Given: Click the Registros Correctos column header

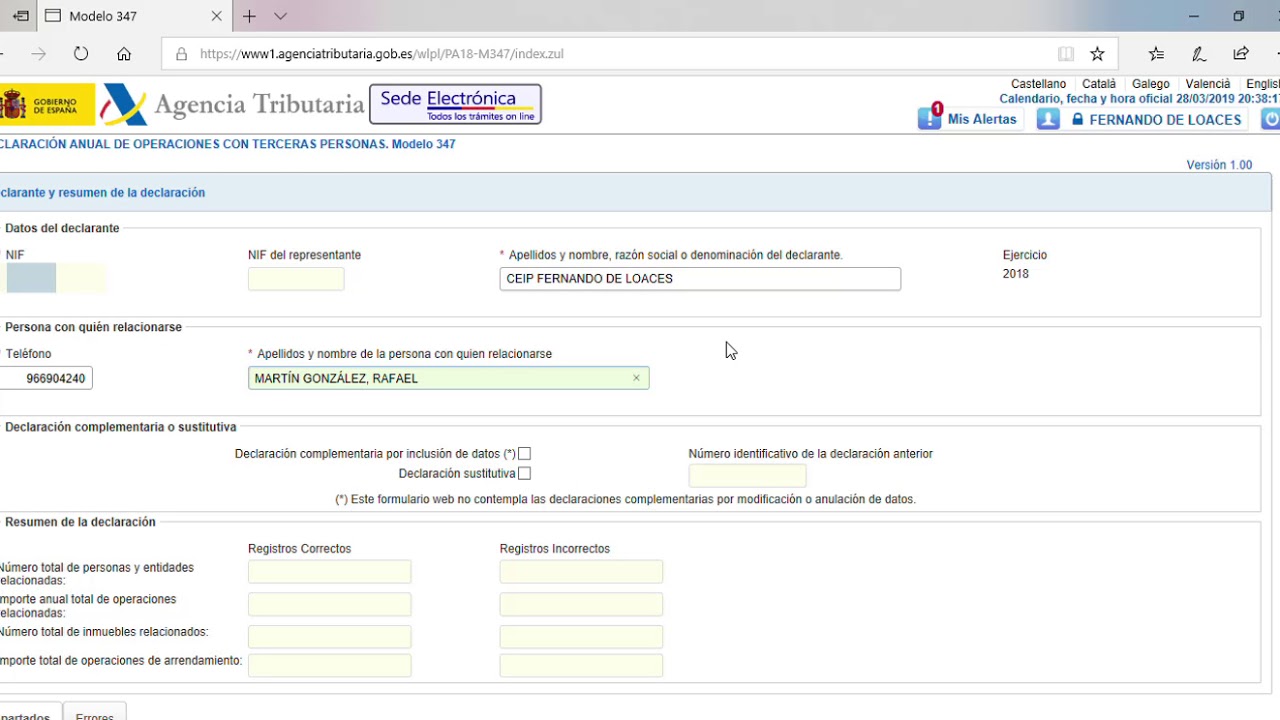Looking at the screenshot, I should coord(299,549).
